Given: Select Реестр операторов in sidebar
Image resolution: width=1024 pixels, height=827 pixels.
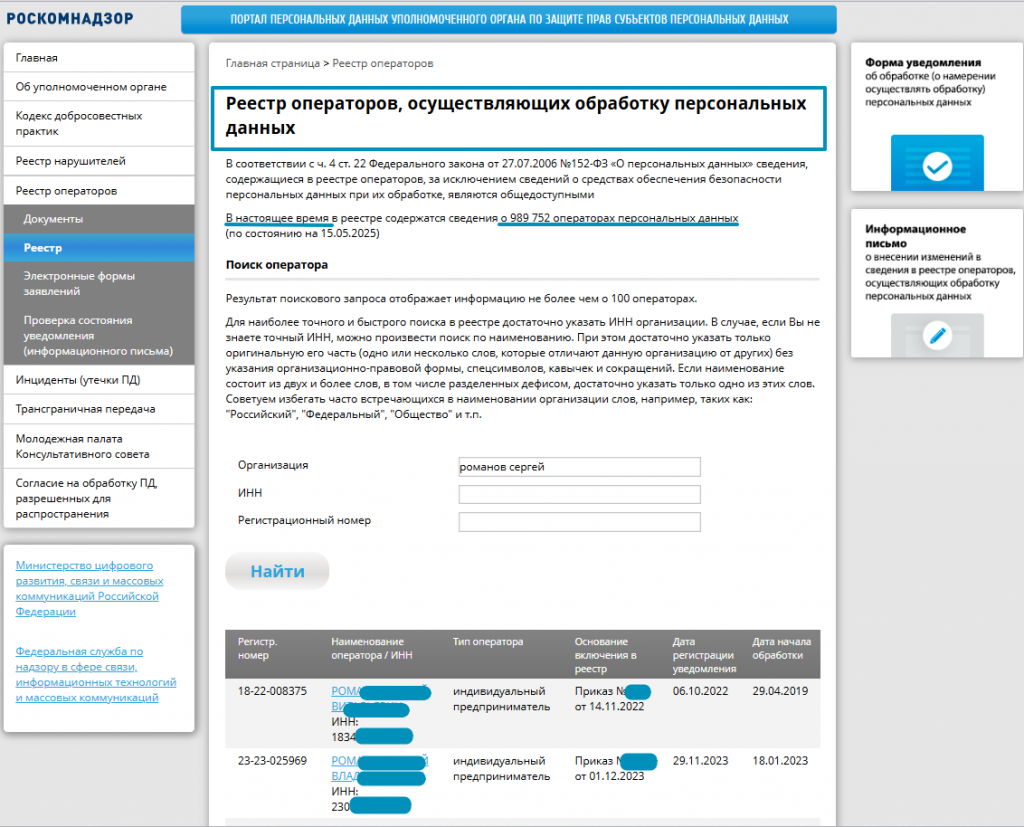Looking at the screenshot, I should tap(99, 191).
